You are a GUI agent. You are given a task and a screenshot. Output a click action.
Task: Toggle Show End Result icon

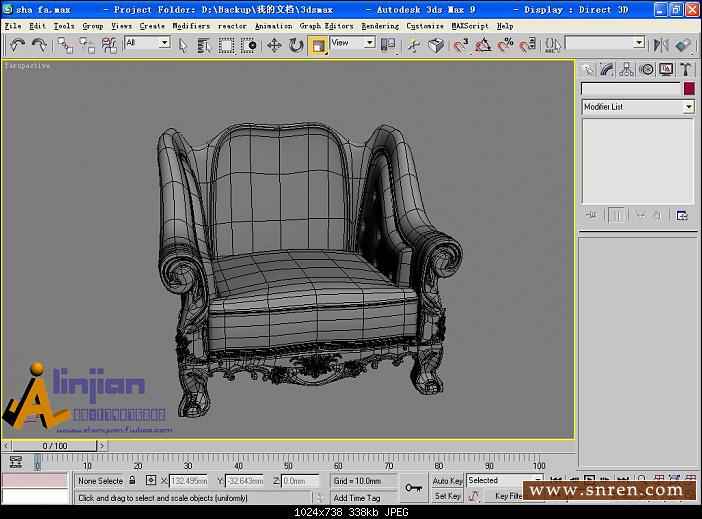(617, 216)
